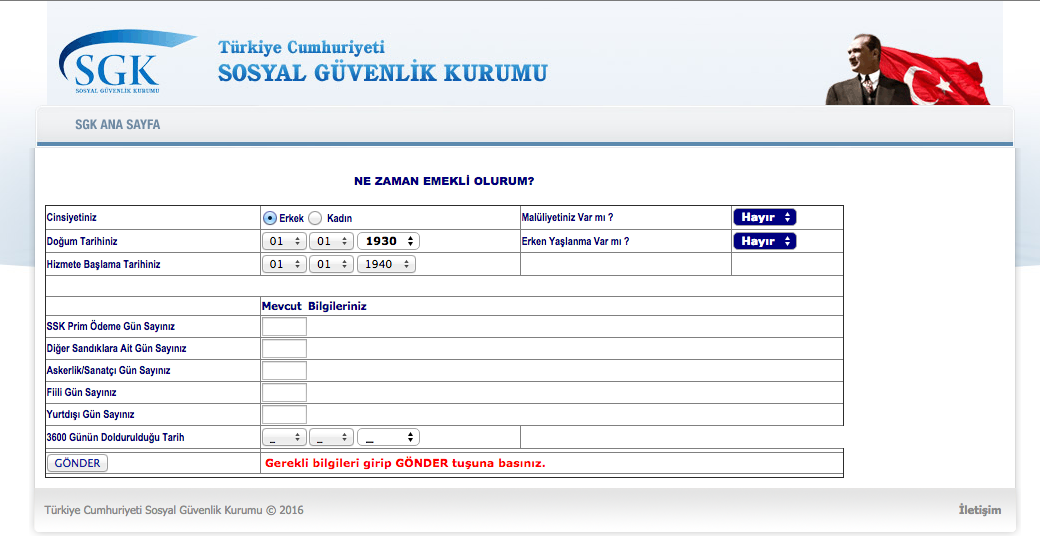This screenshot has height=540, width=1040.
Task: Choose birth year from the 1930 dropdown
Action: click(388, 241)
